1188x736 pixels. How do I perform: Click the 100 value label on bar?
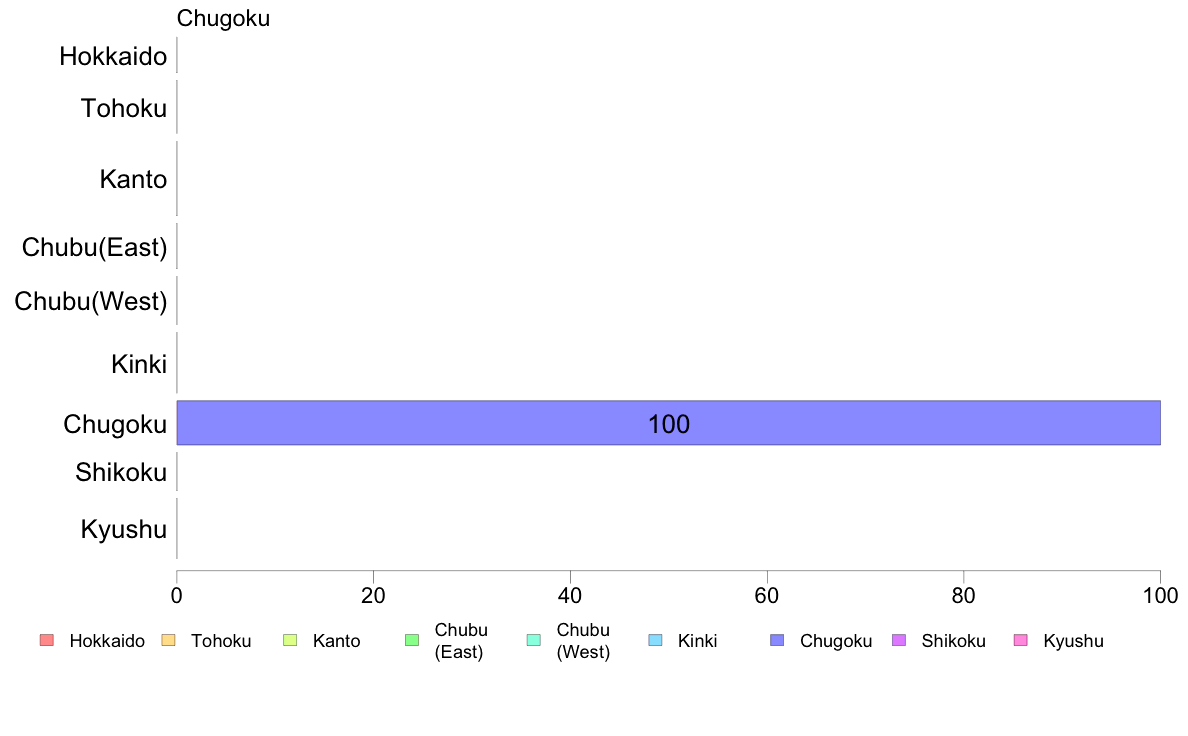[x=669, y=424]
